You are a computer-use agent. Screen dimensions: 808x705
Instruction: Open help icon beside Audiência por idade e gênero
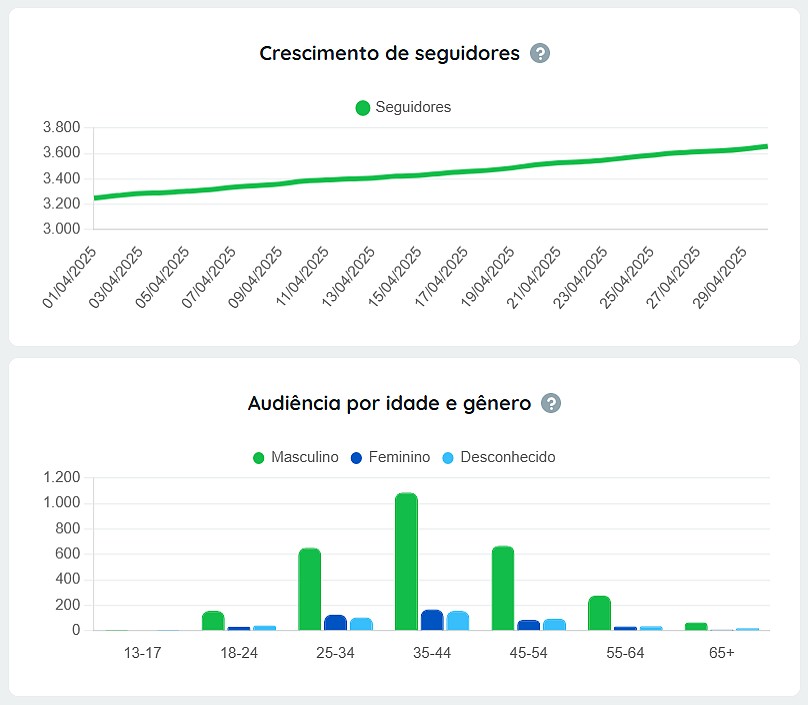click(551, 403)
